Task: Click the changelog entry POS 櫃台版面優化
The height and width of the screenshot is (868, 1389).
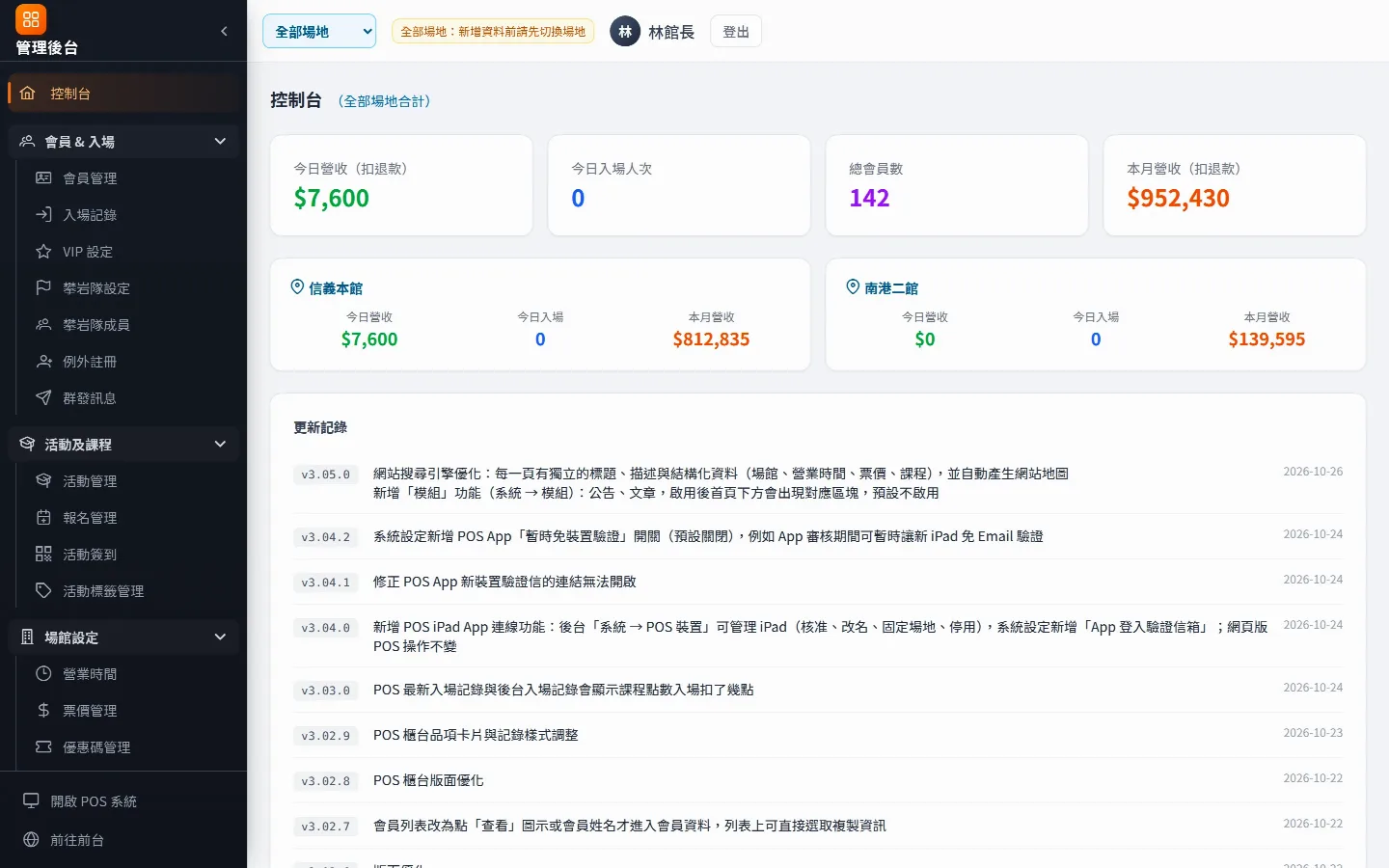Action: click(x=428, y=780)
